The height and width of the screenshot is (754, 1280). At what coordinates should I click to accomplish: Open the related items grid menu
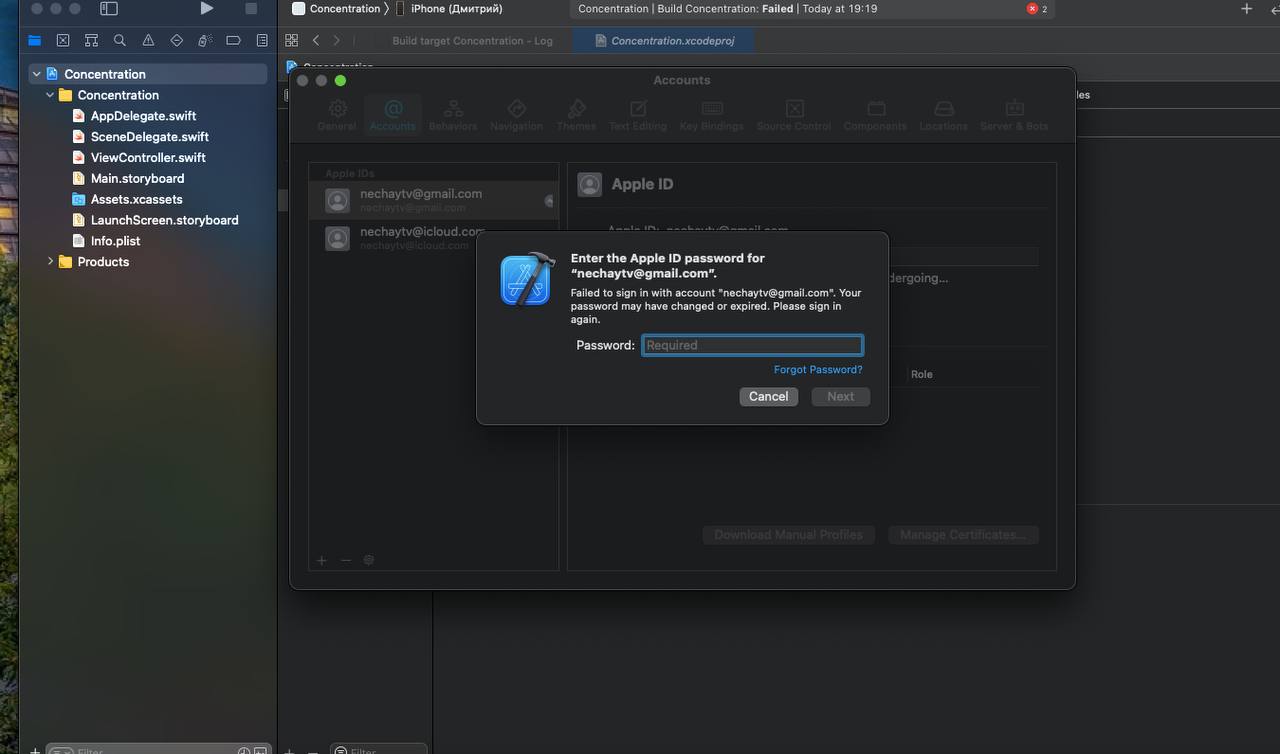(292, 41)
